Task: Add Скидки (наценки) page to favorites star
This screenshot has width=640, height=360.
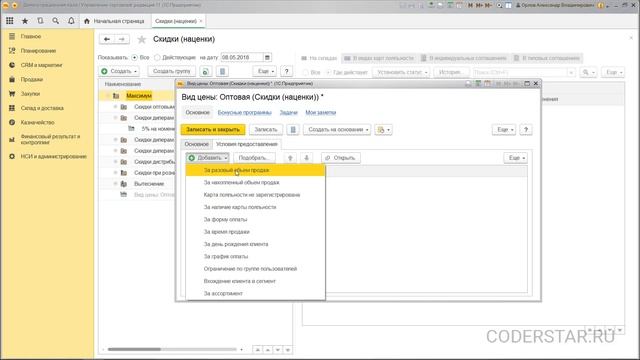Action: click(142, 40)
